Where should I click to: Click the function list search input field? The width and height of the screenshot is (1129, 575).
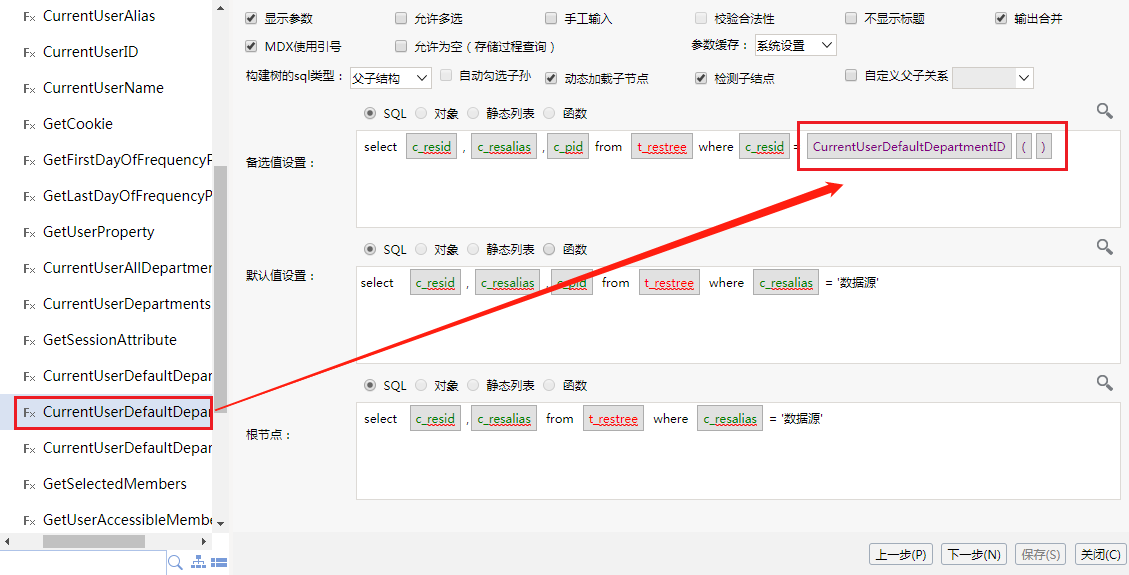click(83, 563)
